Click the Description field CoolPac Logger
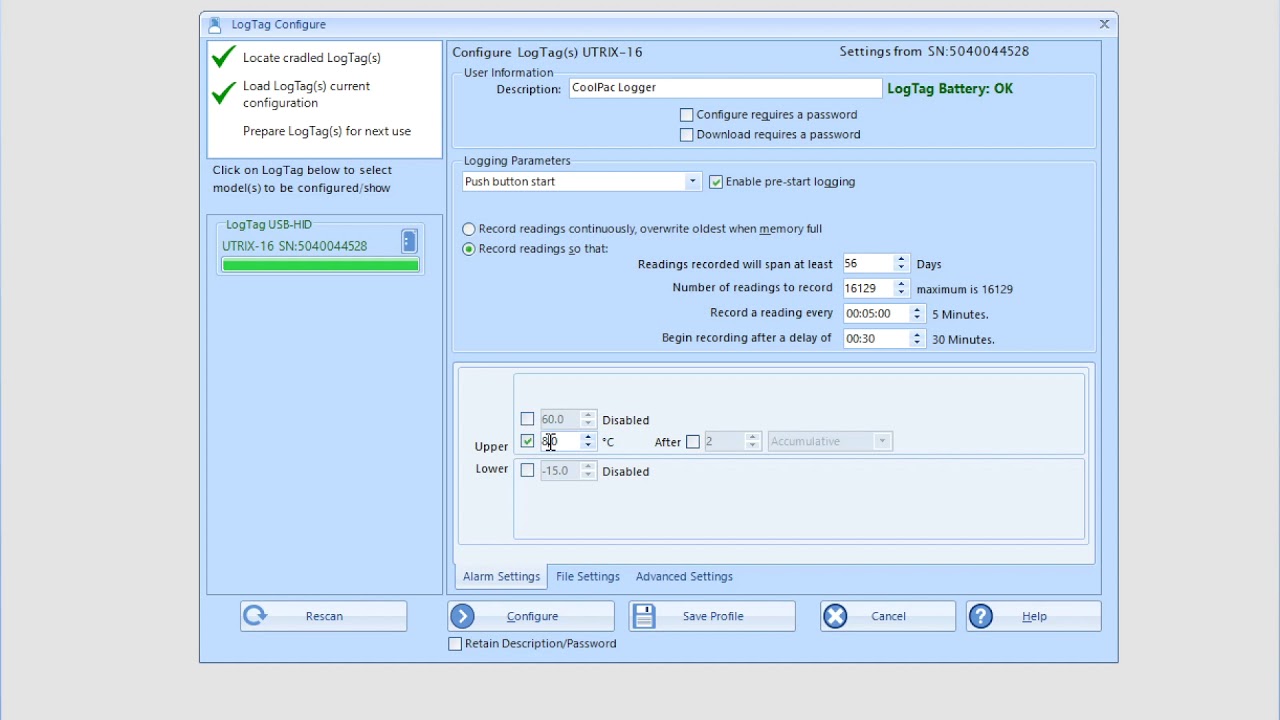The height and width of the screenshot is (720, 1280). pos(726,88)
